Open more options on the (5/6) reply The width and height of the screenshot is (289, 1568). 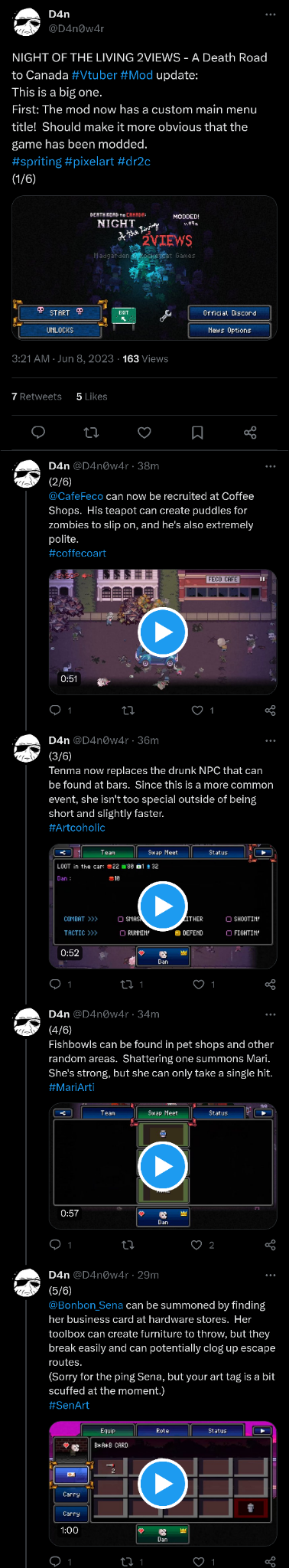[270, 1275]
